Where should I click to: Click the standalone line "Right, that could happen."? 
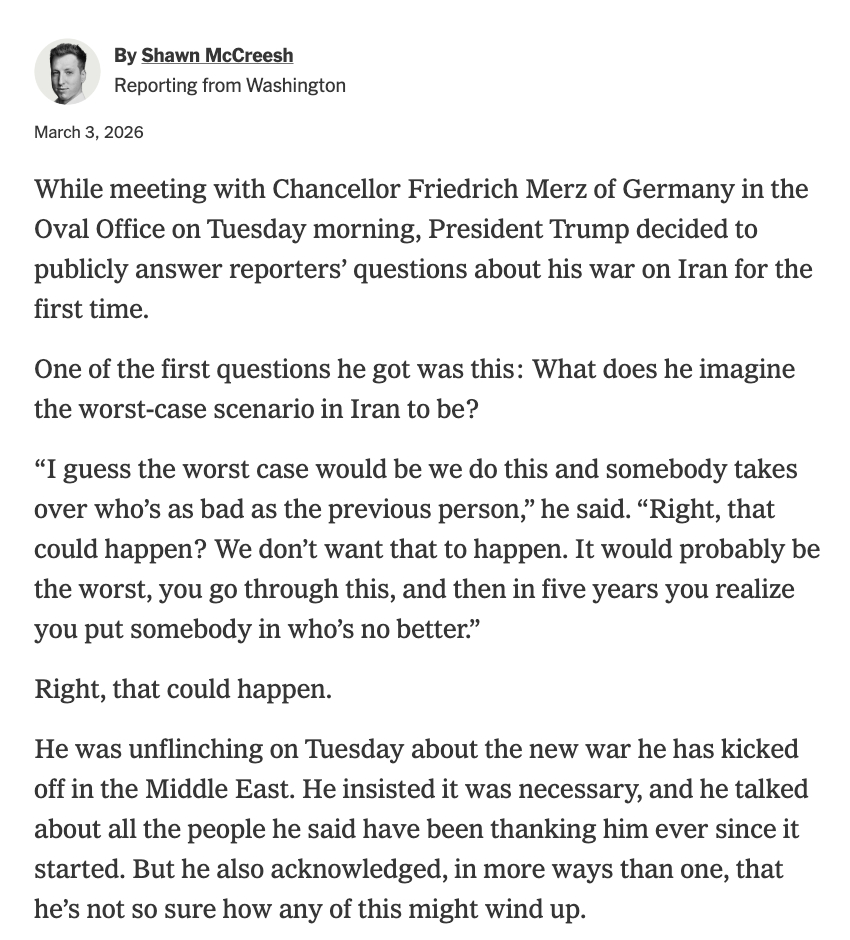tap(182, 689)
